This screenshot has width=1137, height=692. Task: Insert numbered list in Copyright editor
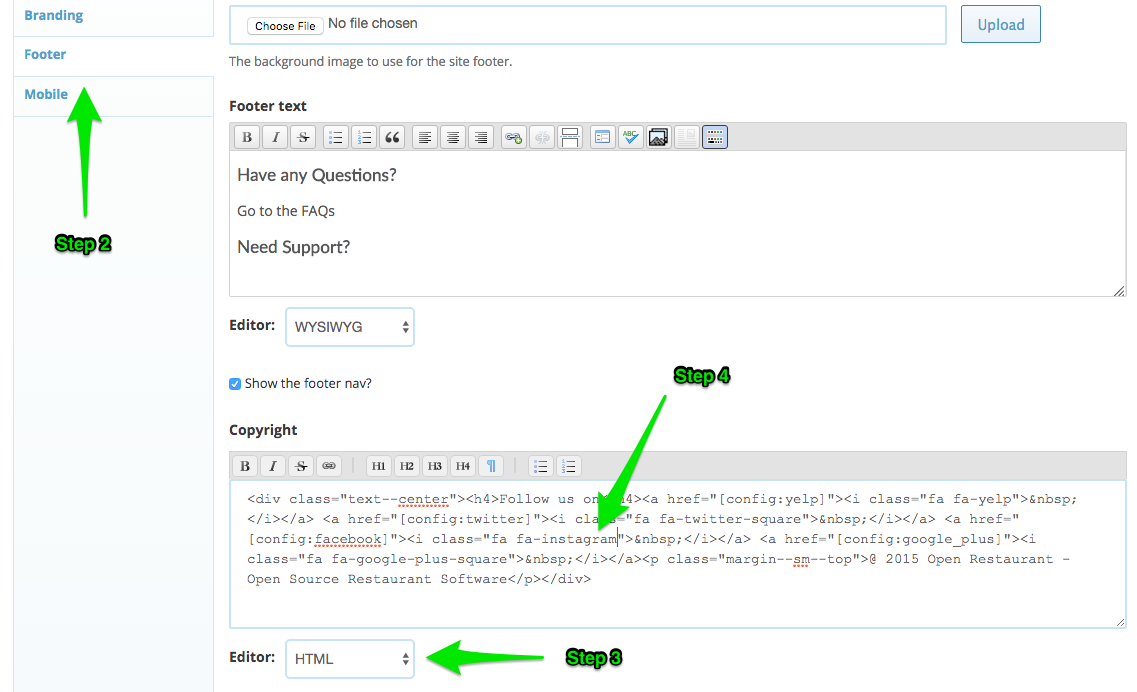[569, 466]
